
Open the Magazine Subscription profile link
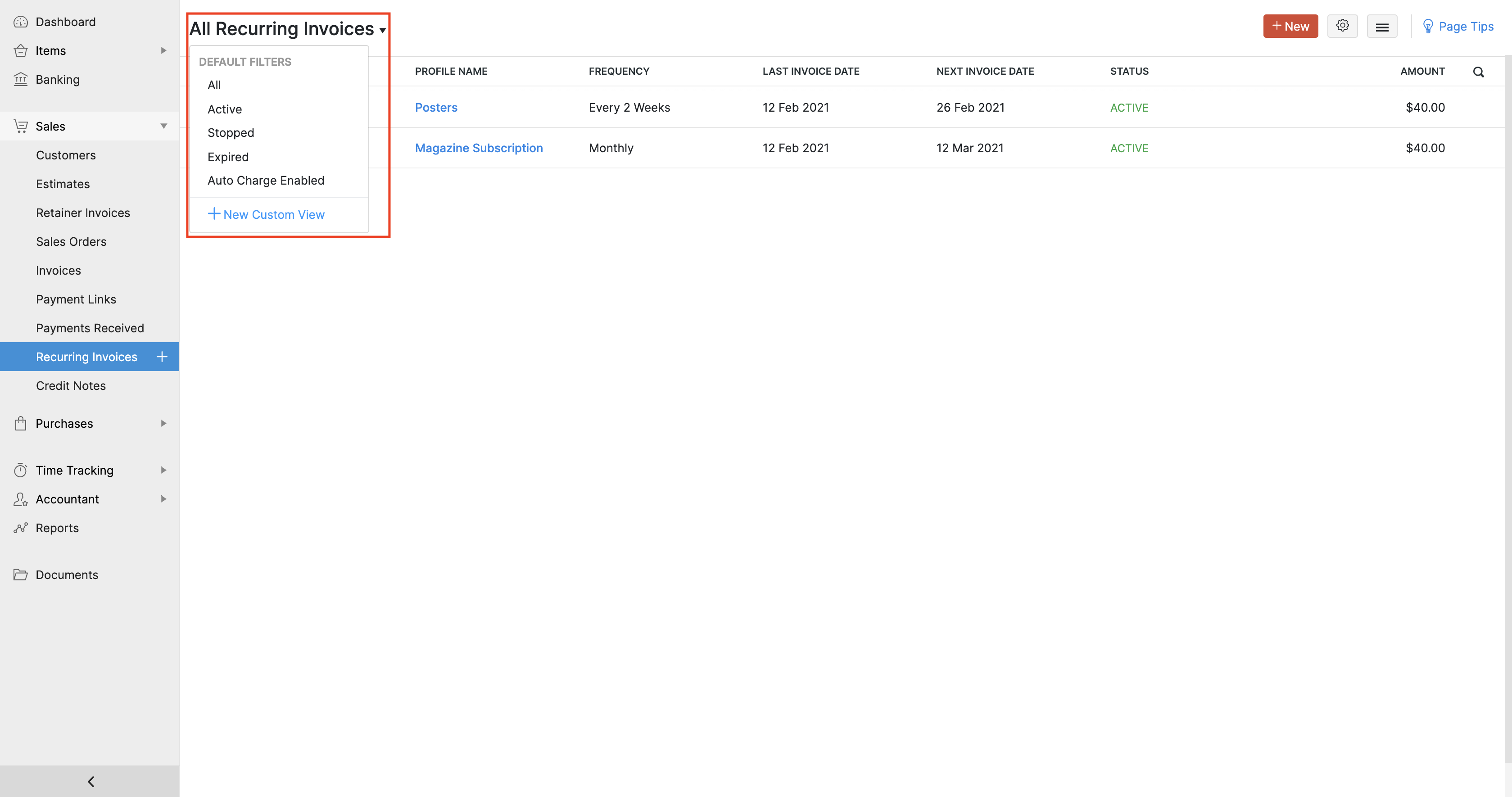478,148
